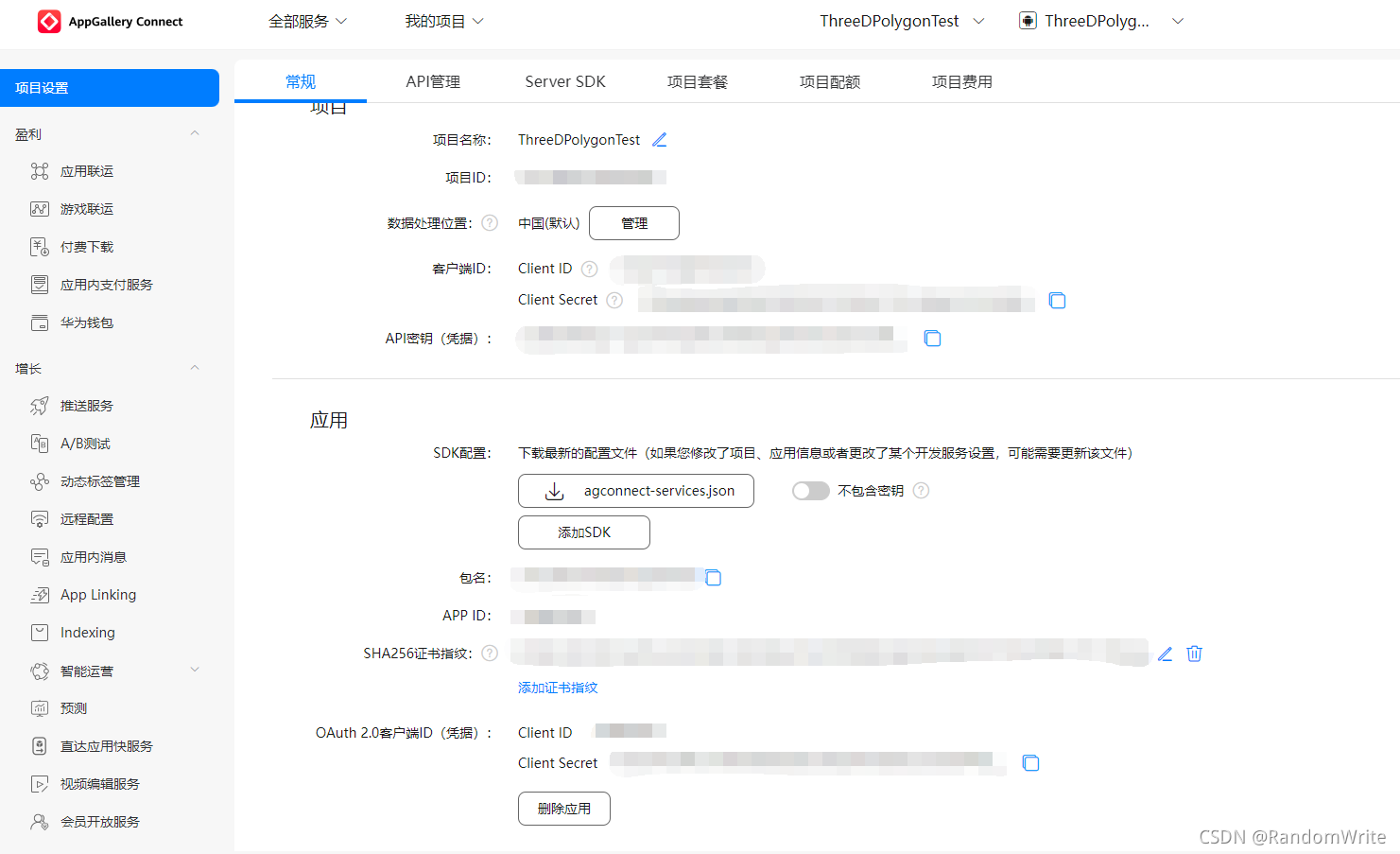Switch to the 项目费用 tab
1400x854 pixels.
click(962, 82)
